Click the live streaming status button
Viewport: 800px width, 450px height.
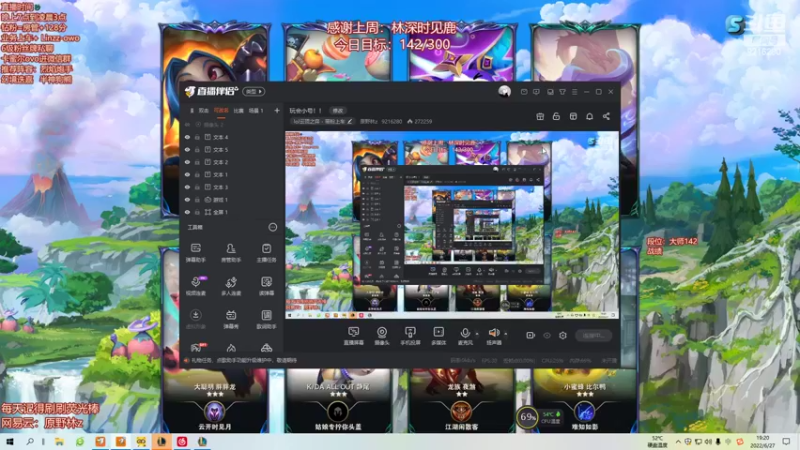coord(594,336)
